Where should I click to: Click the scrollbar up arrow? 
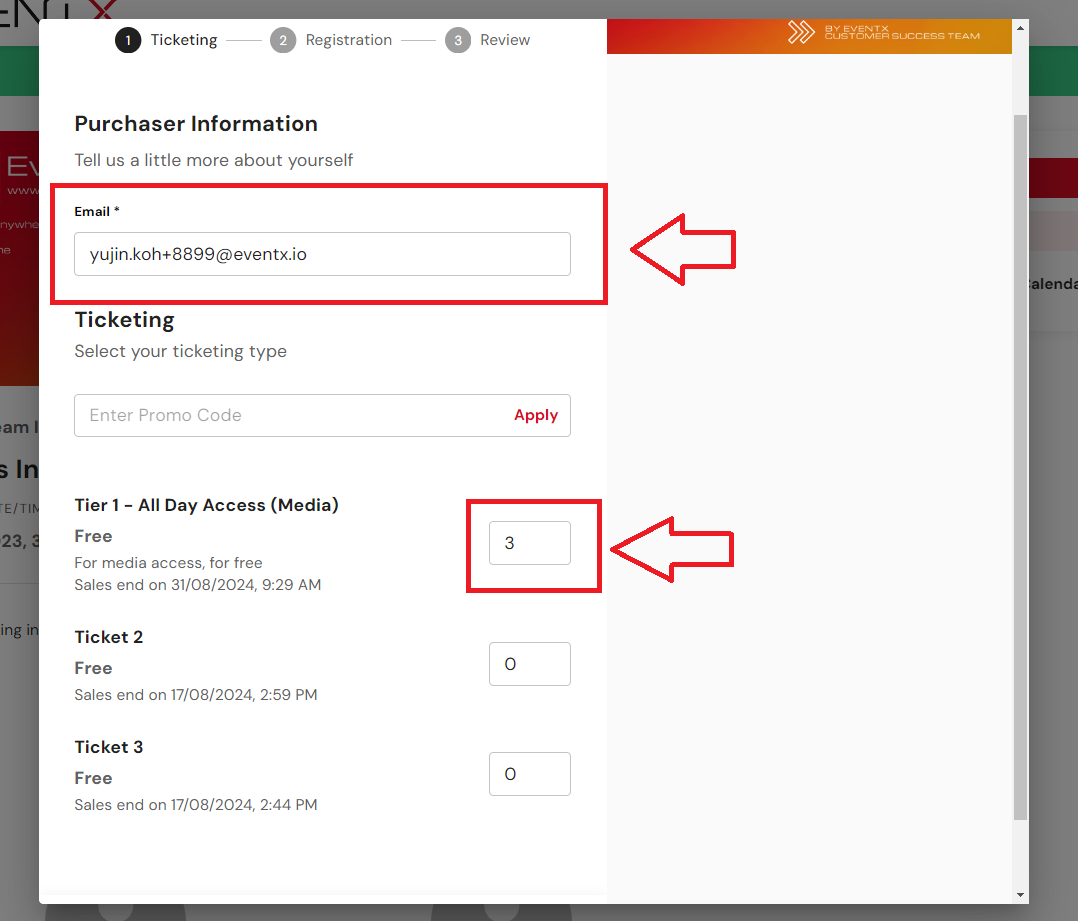pyautogui.click(x=1020, y=28)
